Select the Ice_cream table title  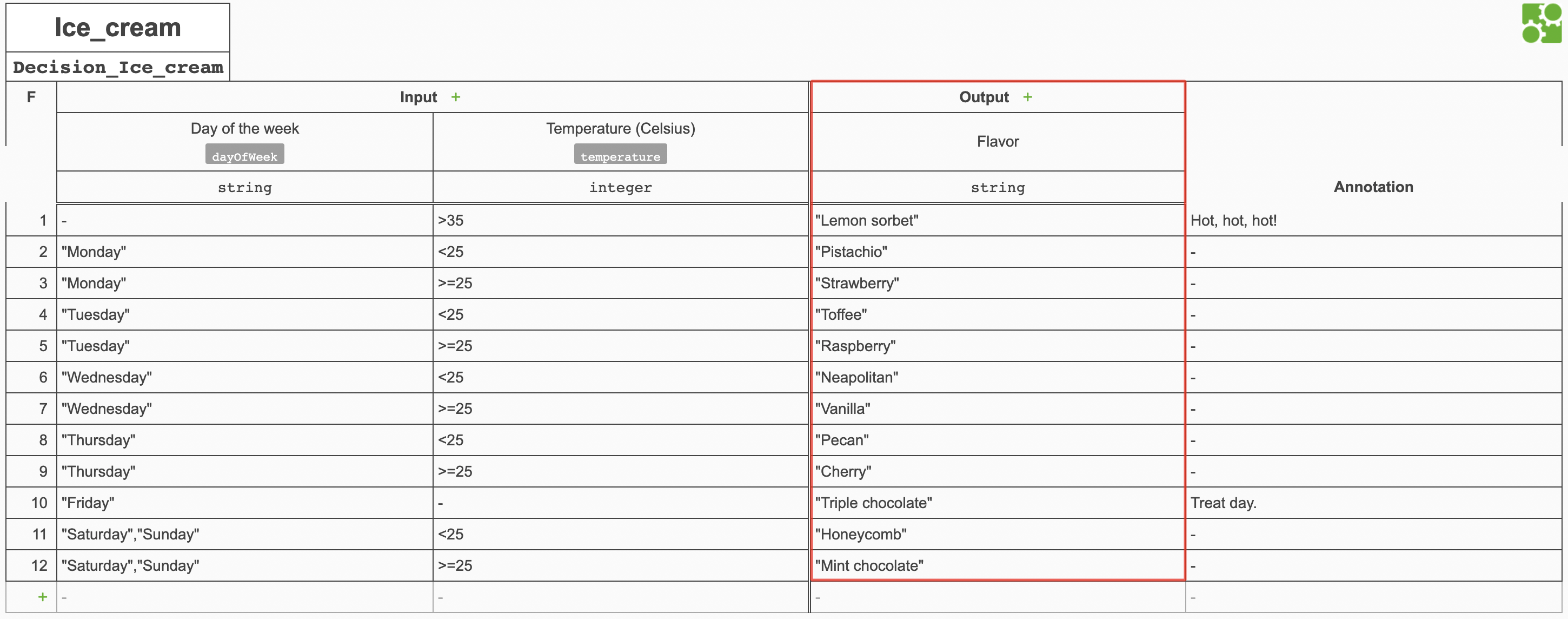click(117, 27)
